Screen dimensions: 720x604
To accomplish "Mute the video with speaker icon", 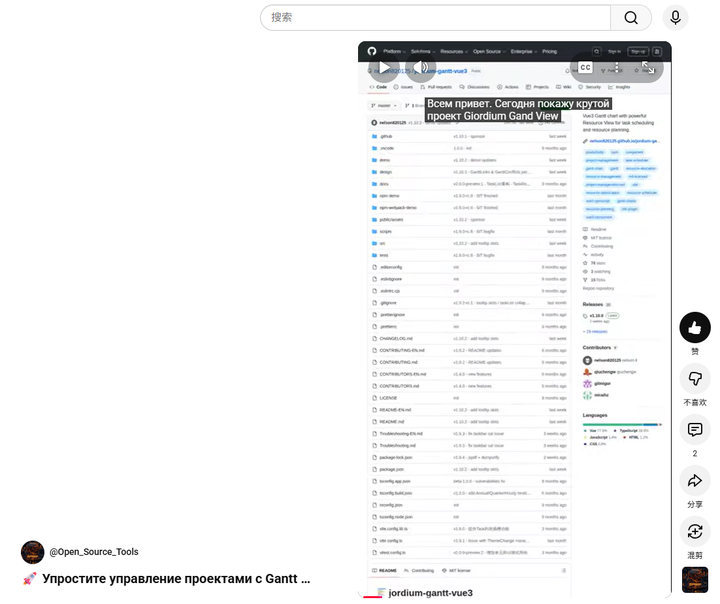I will [421, 68].
